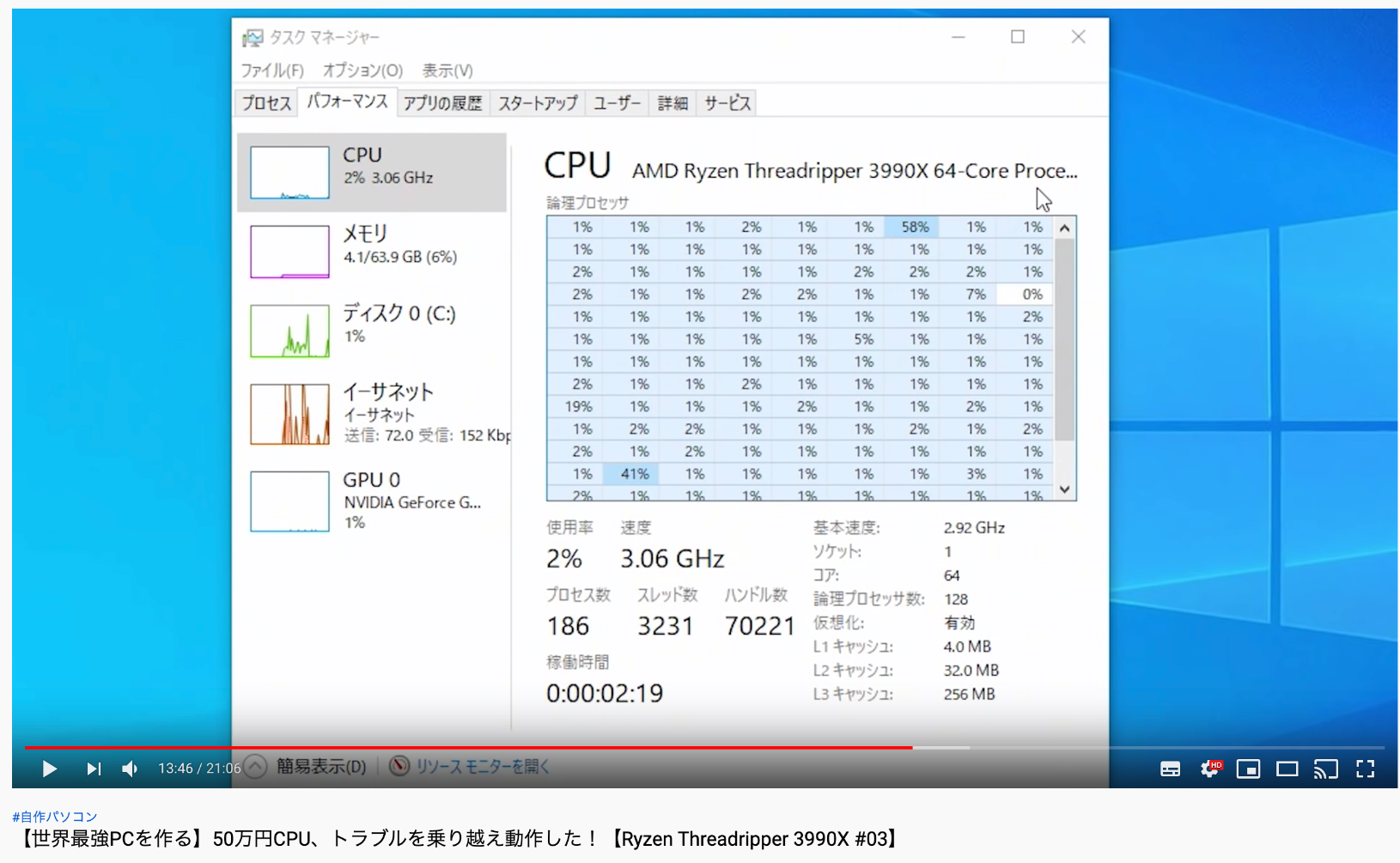Open the ファイル(F) menu
Screen dimensions: 1400x863
[272, 70]
